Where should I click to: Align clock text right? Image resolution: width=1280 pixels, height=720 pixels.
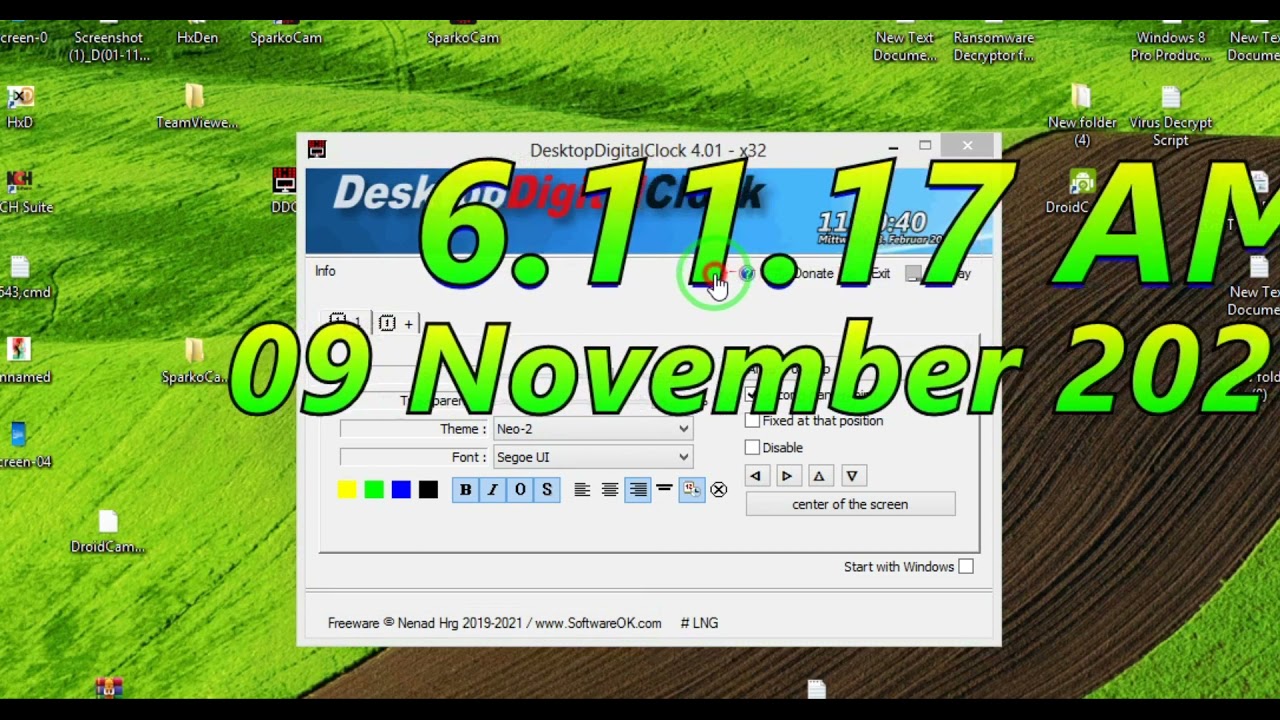637,490
